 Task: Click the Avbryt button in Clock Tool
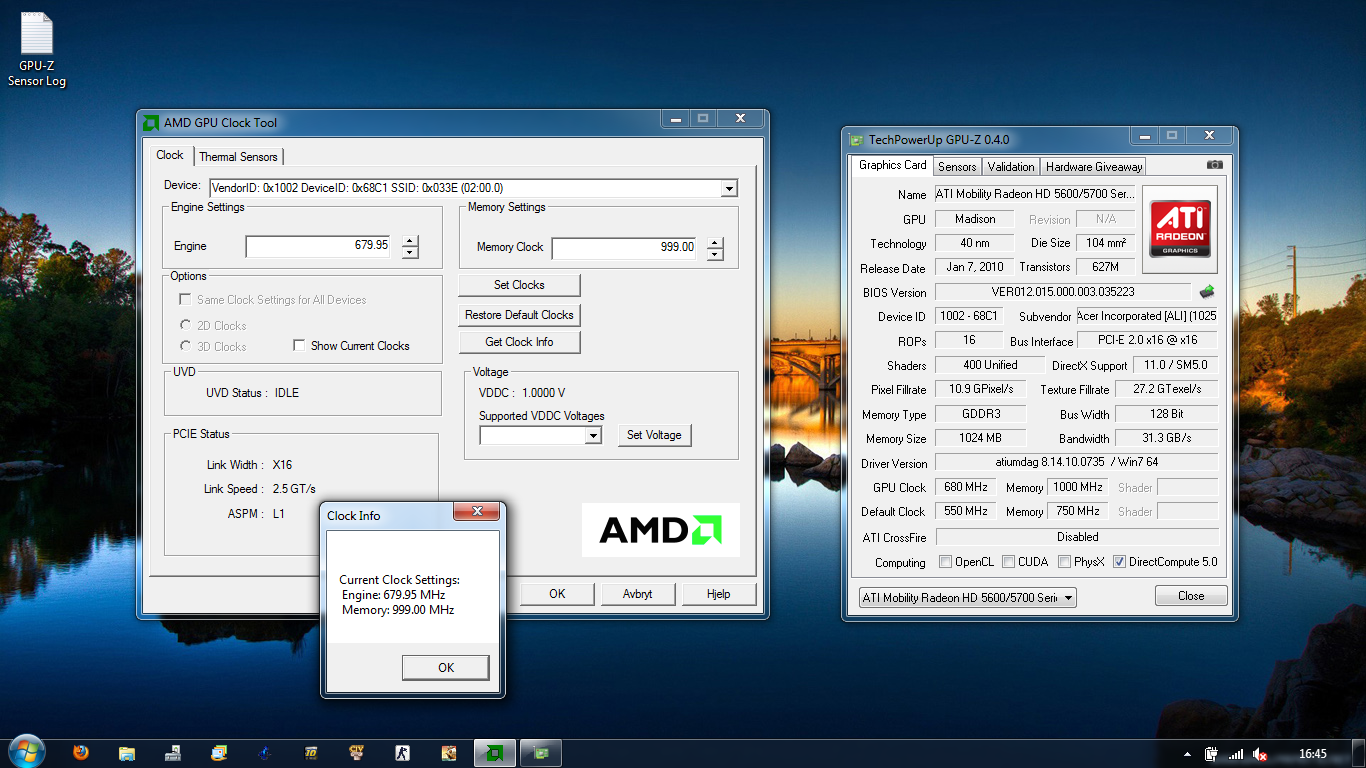(638, 594)
